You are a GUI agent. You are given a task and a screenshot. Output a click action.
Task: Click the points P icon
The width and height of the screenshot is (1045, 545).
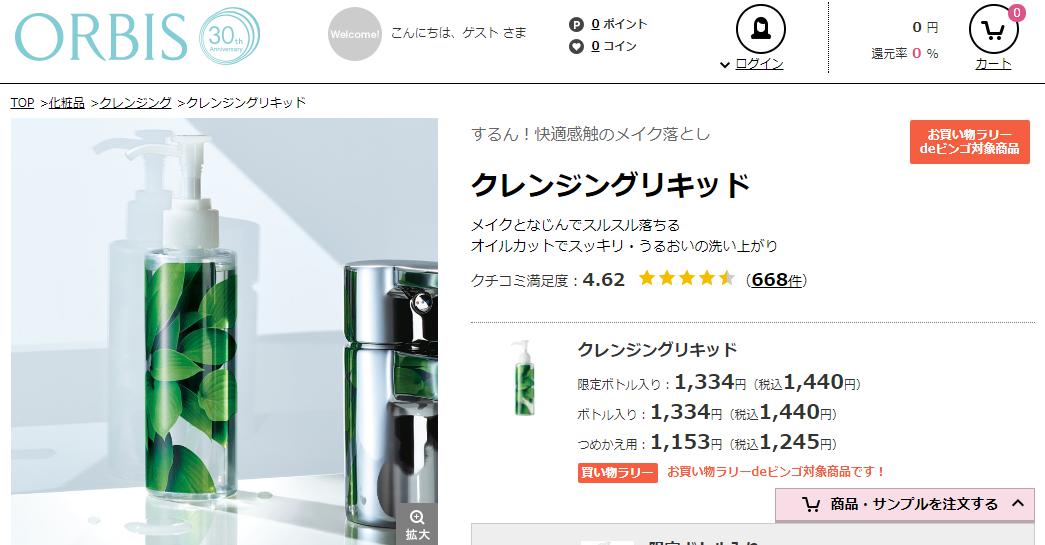point(576,25)
